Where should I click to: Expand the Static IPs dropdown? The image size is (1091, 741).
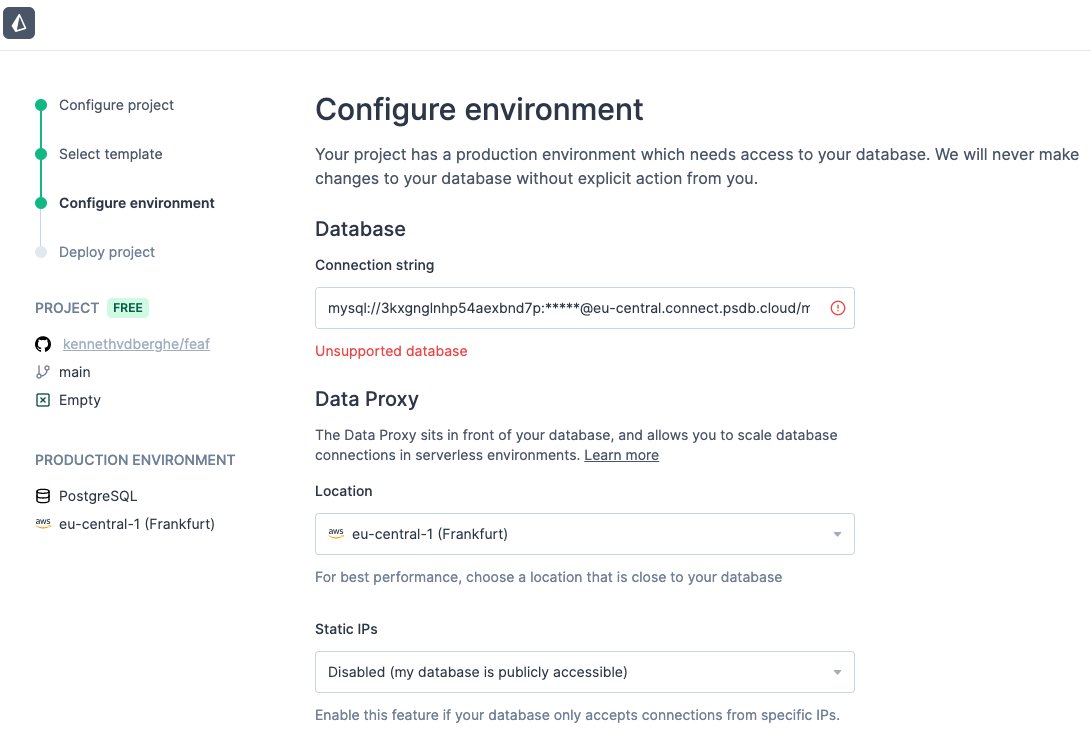584,672
